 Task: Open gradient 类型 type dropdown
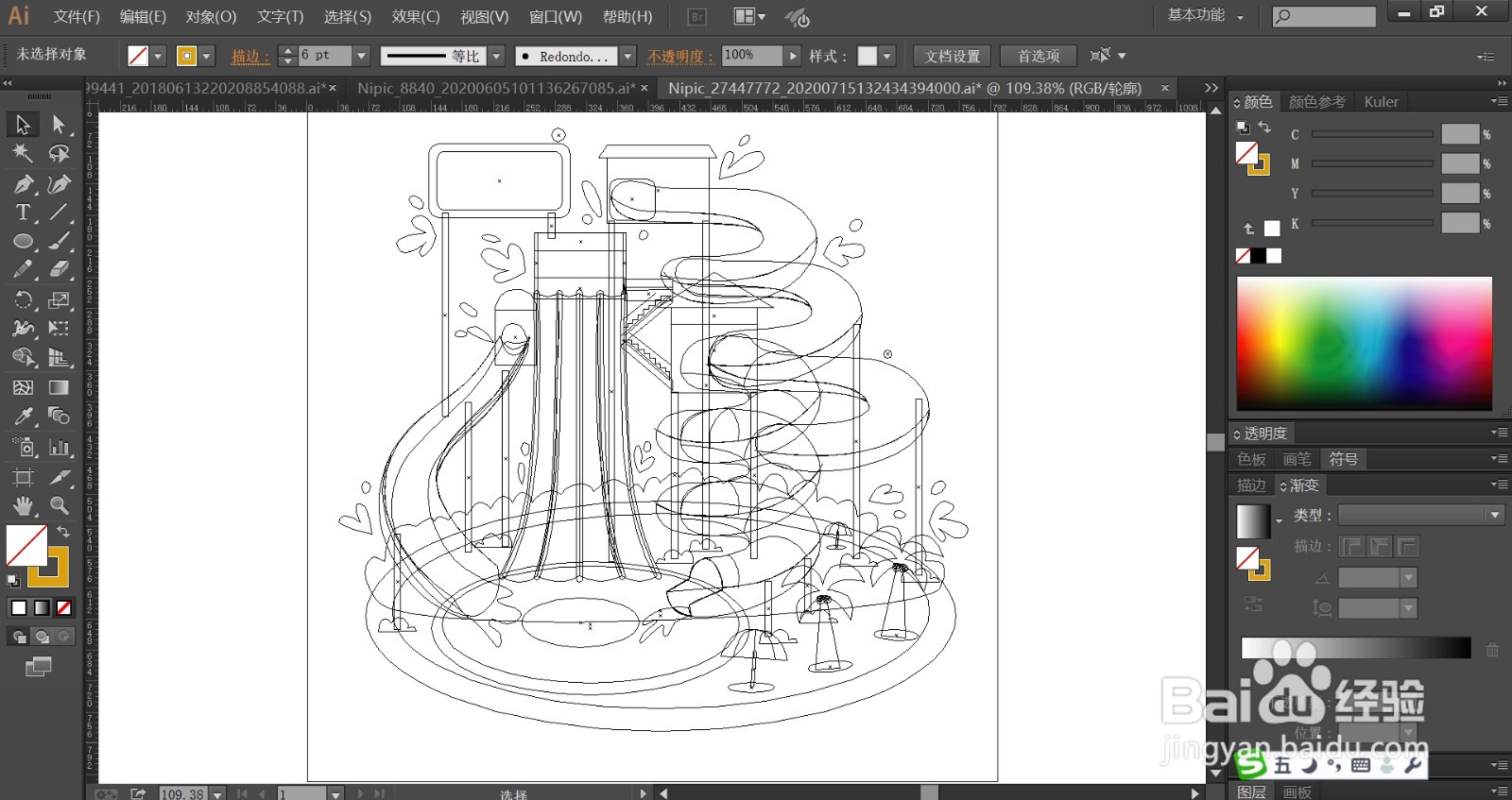point(1494,516)
